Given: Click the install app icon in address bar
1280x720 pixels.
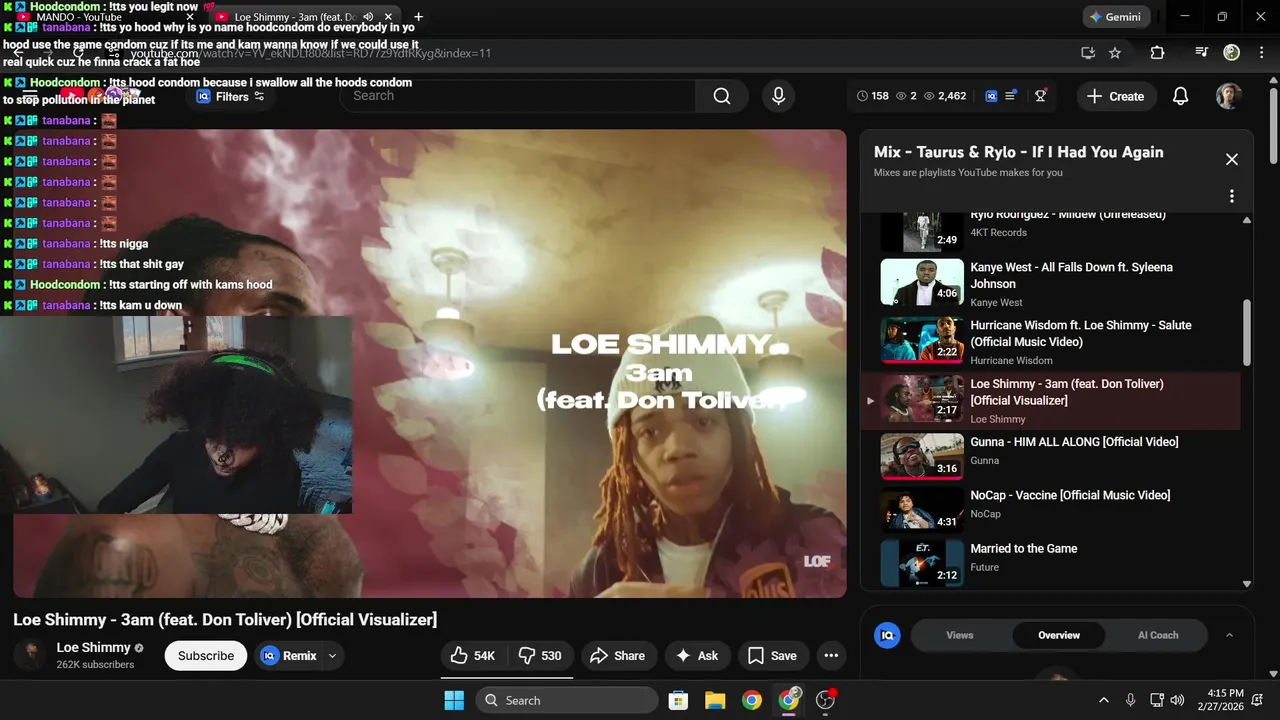Looking at the screenshot, I should (1088, 53).
